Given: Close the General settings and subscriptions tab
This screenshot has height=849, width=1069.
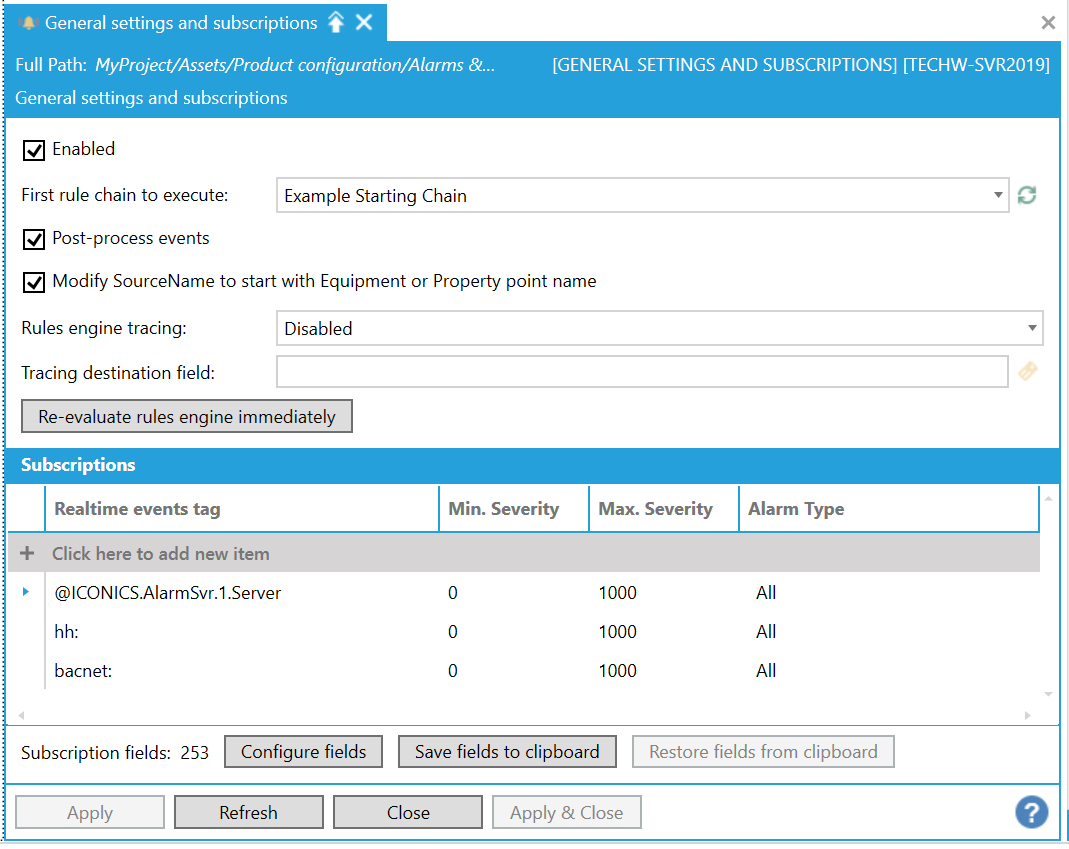Looking at the screenshot, I should coord(365,22).
